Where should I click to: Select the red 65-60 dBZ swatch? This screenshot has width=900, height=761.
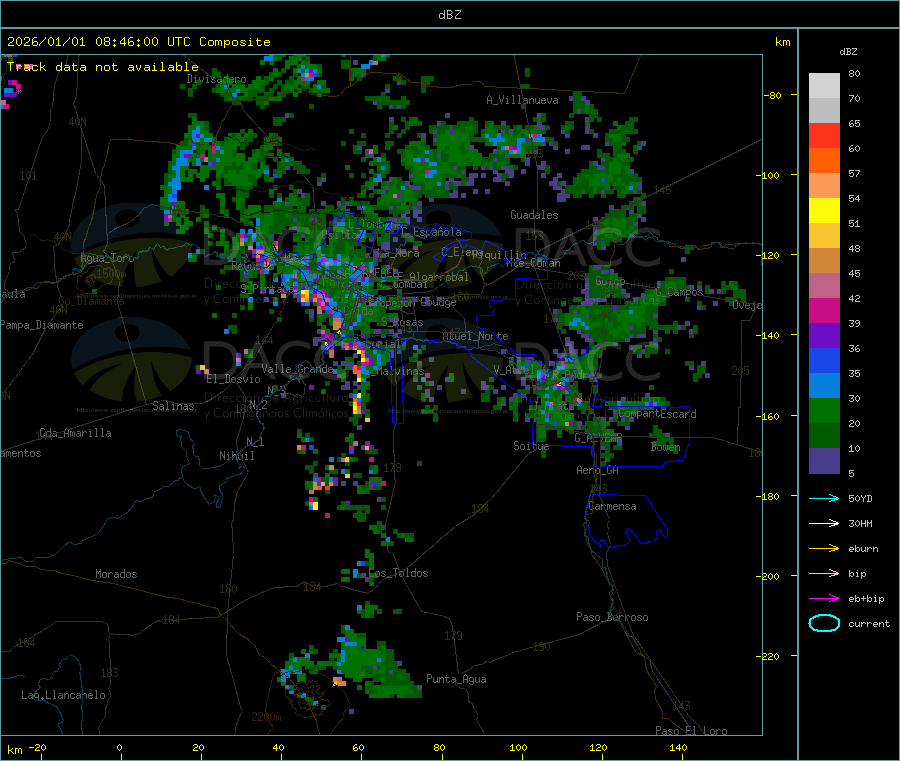[x=824, y=135]
